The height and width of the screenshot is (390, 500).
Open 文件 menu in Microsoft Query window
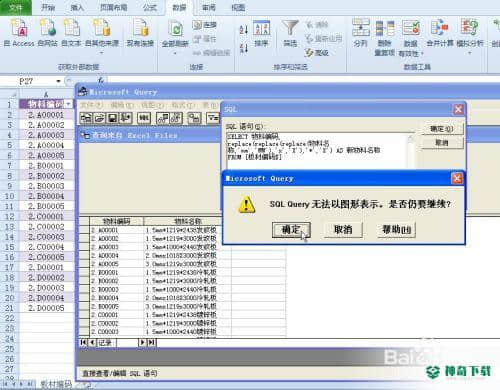click(91, 105)
